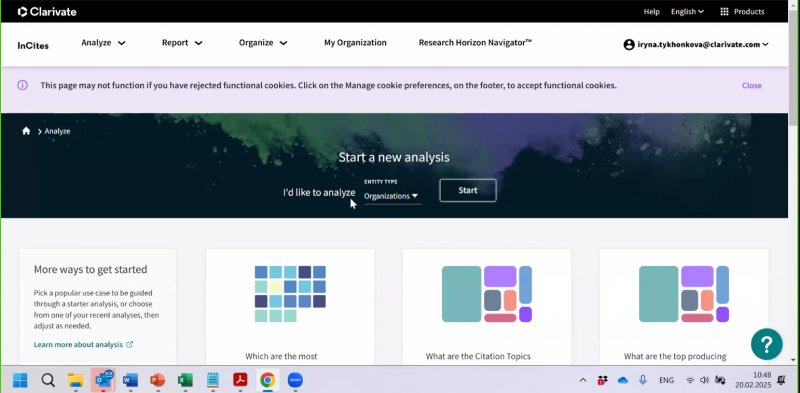Open Research Horizon Navigator
This screenshot has width=800, height=393.
click(x=475, y=43)
